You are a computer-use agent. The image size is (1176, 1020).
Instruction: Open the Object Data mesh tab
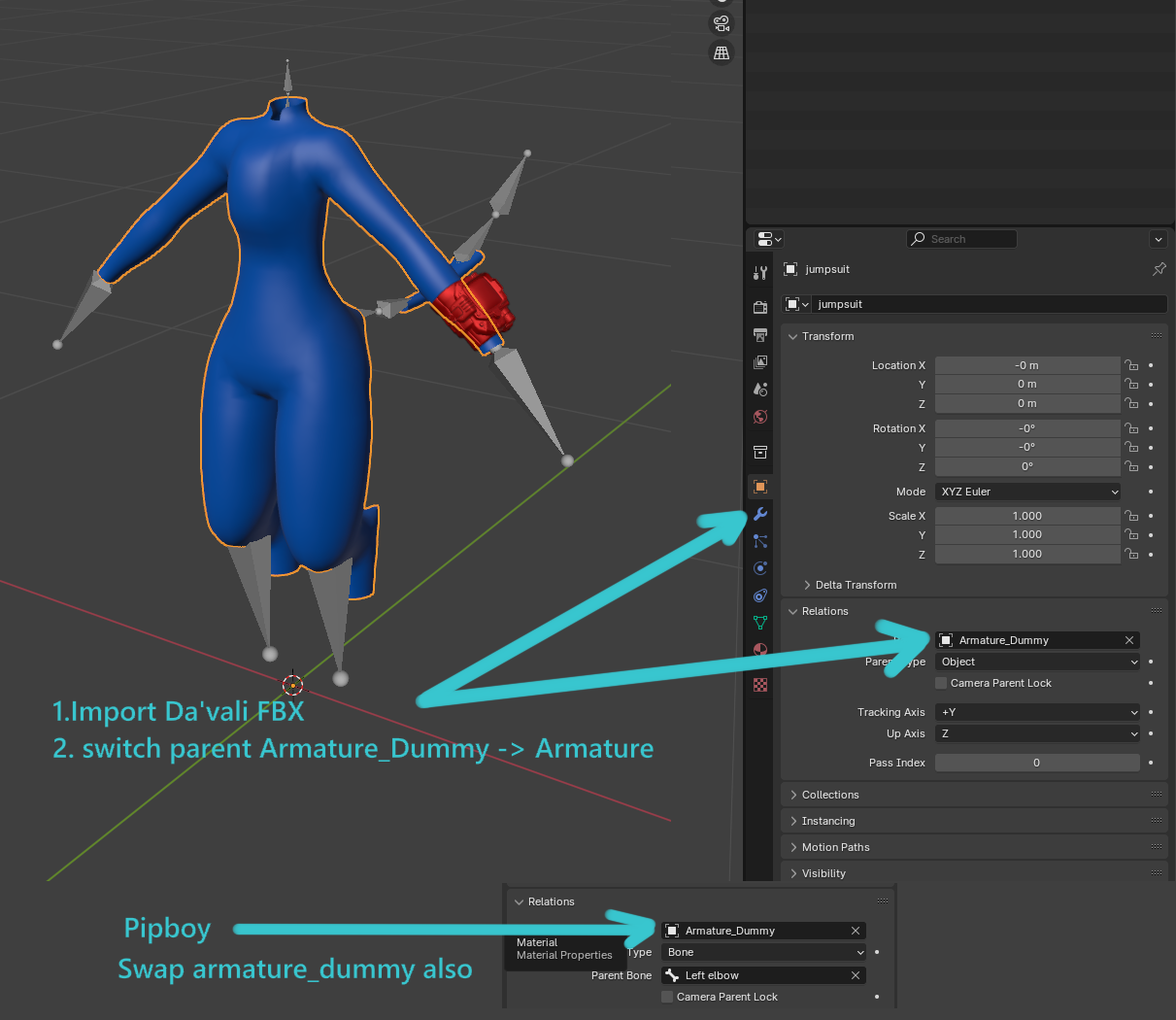click(x=760, y=623)
